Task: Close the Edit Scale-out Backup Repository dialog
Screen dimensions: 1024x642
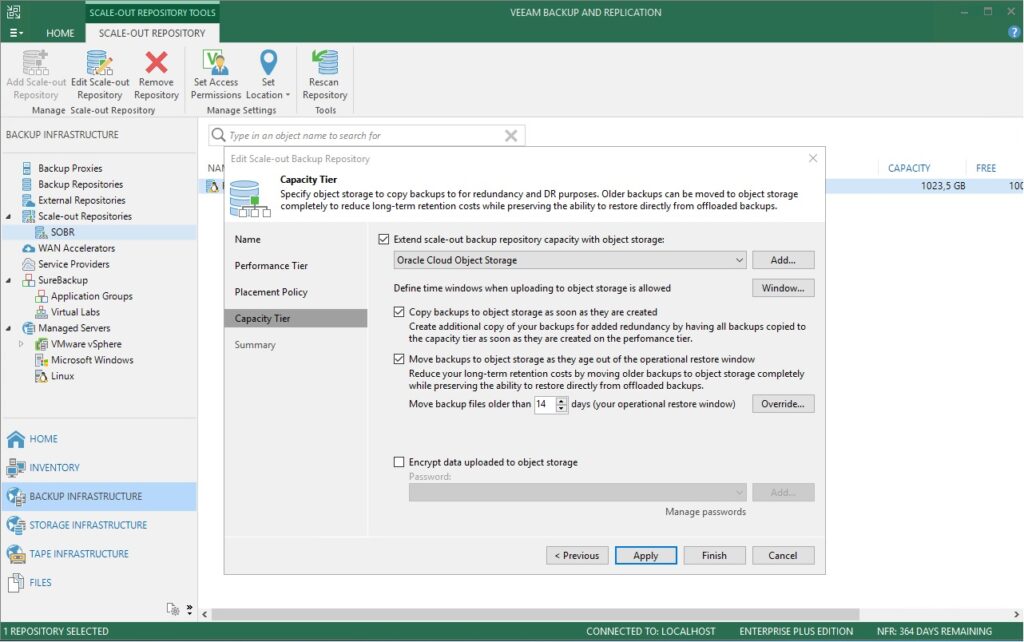Action: (813, 158)
